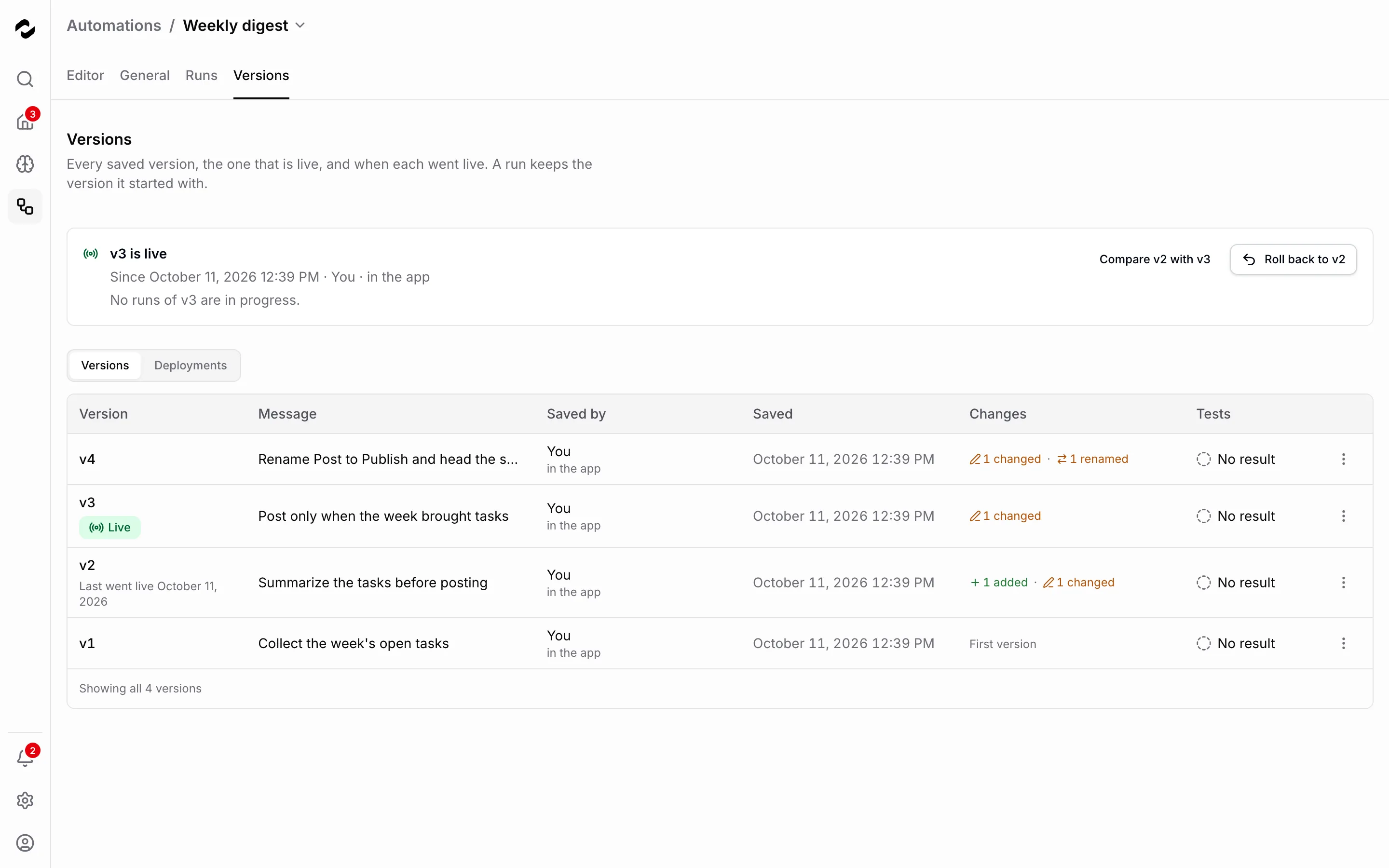The image size is (1389, 868).
Task: Click message 'Collect the week's open tasks'
Action: point(354,644)
